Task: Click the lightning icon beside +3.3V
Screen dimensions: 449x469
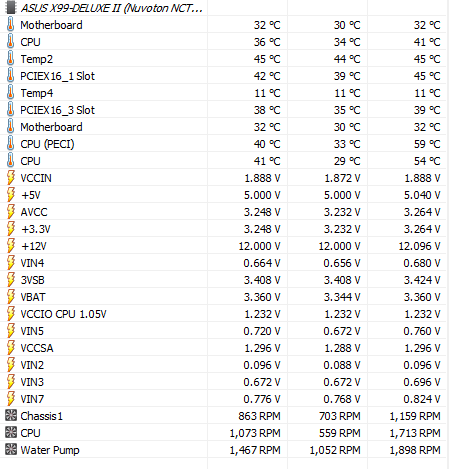Action: coord(11,229)
